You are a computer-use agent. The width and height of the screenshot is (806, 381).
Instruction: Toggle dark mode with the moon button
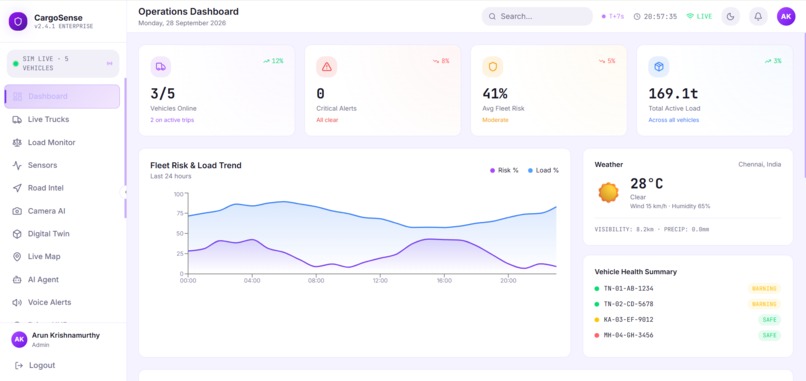tap(730, 16)
